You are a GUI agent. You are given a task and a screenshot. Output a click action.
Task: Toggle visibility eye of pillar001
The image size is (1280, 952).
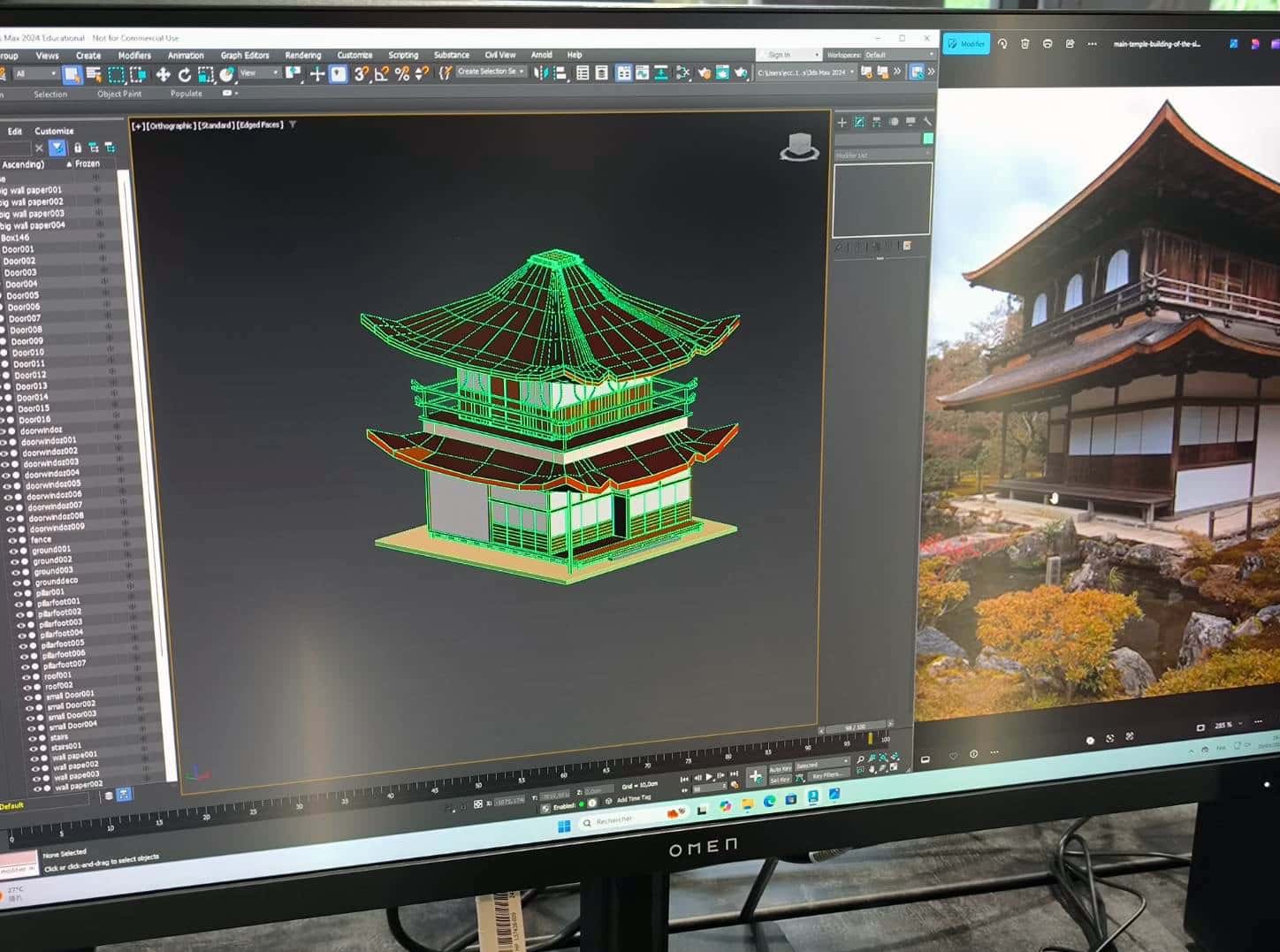click(x=16, y=592)
